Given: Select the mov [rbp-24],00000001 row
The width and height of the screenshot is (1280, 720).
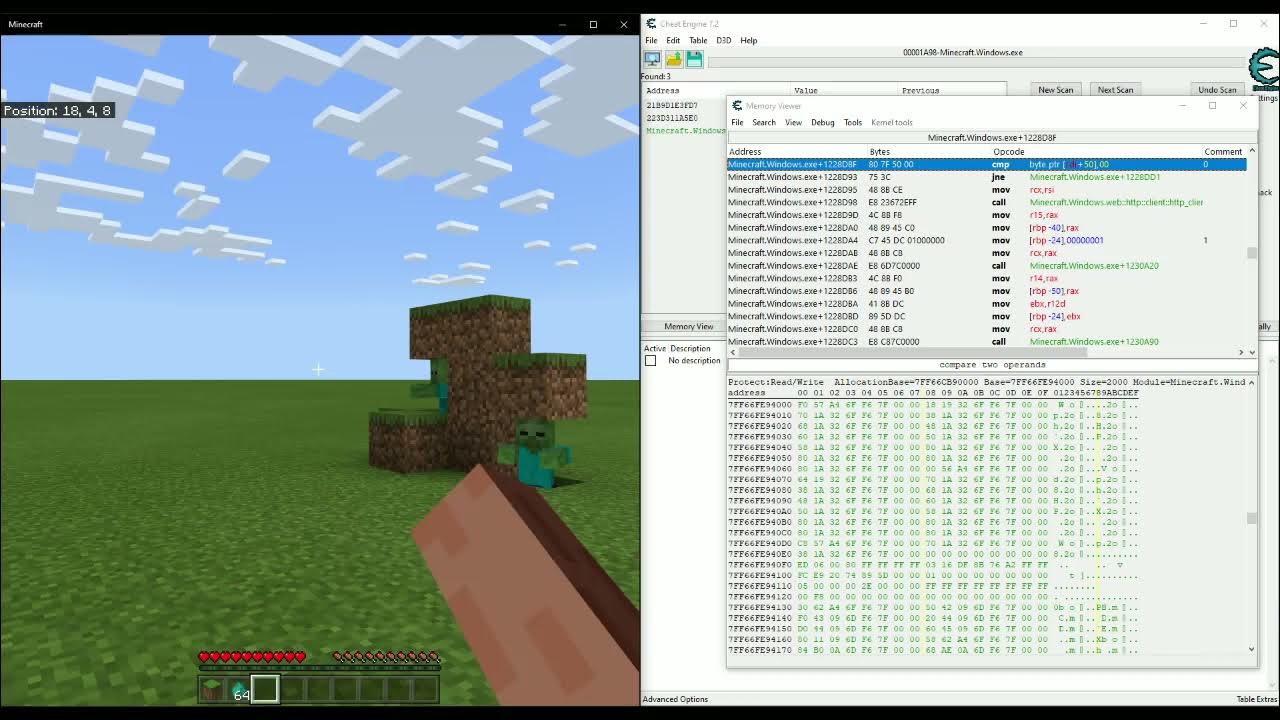Looking at the screenshot, I should pos(986,240).
